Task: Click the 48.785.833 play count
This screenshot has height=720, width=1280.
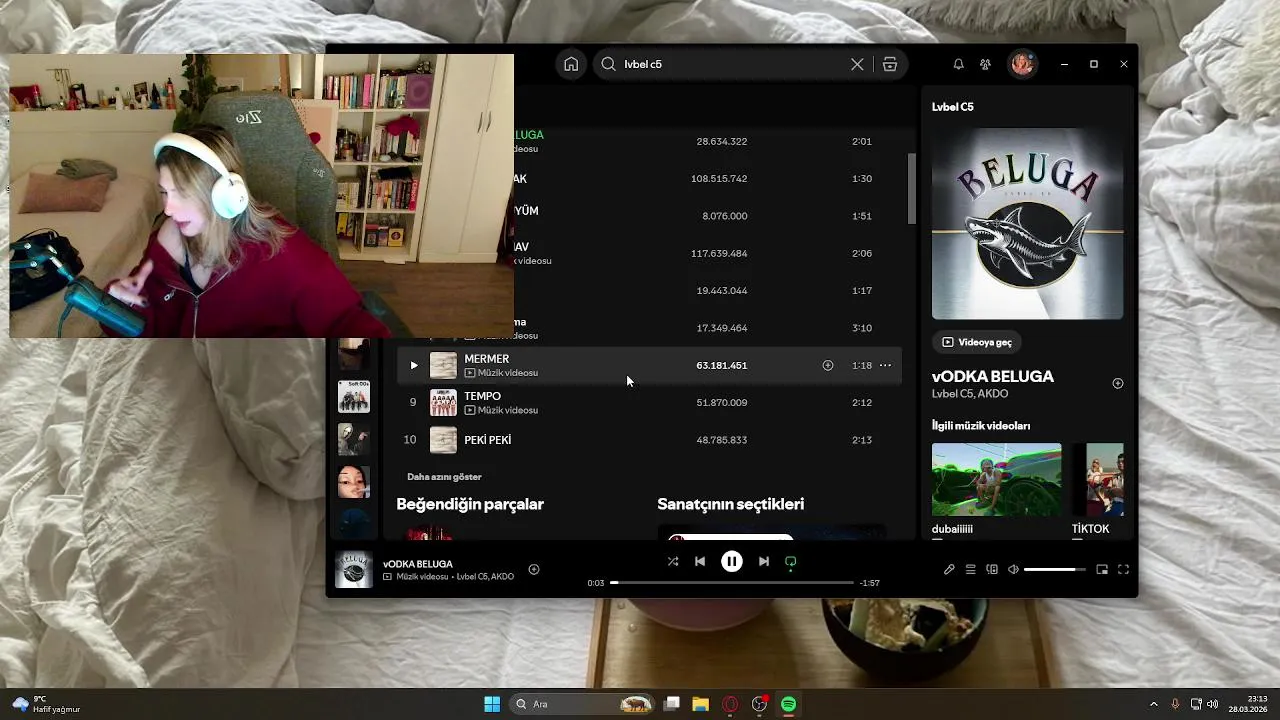Action: coord(722,440)
